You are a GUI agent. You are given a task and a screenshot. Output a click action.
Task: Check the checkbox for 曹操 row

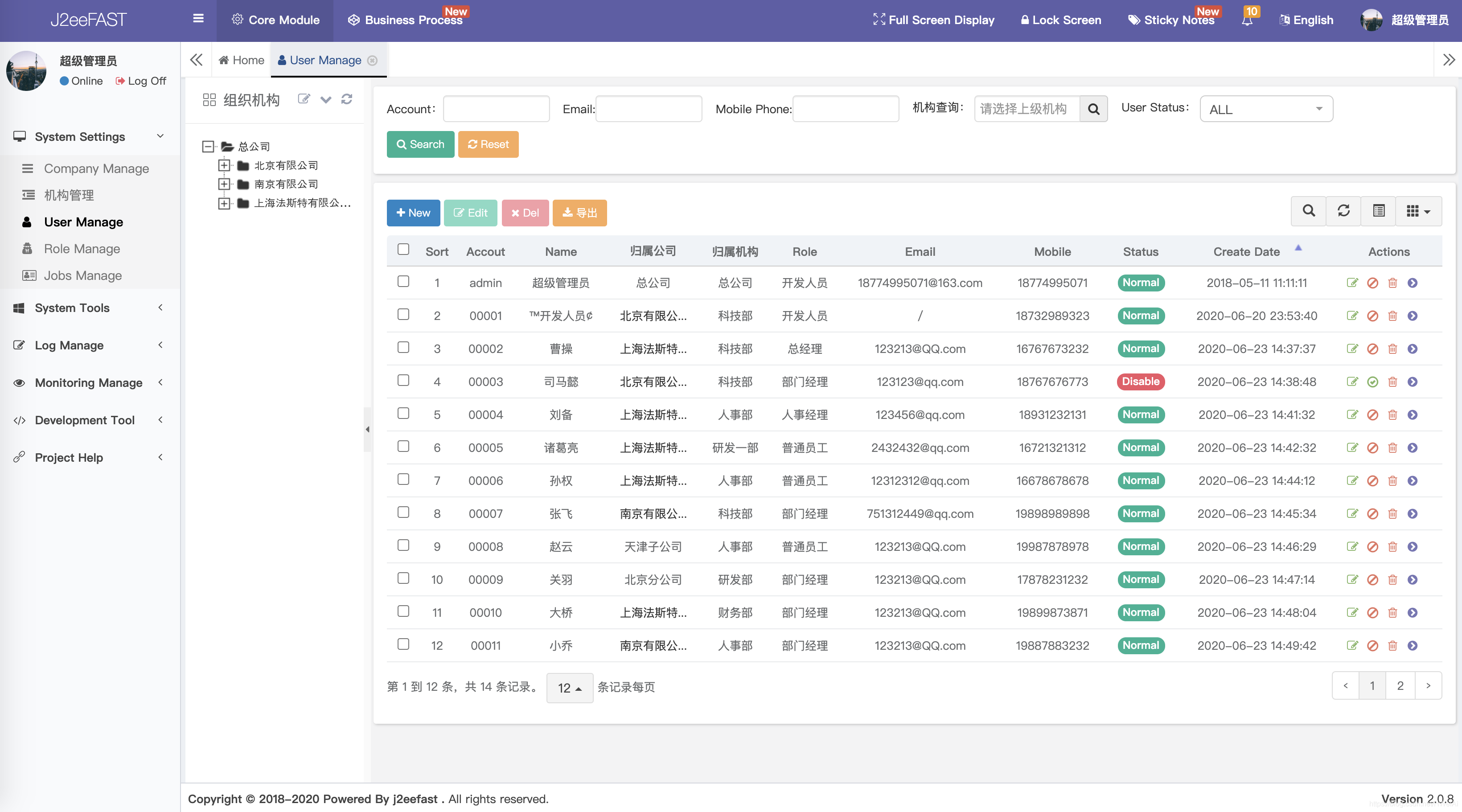pyautogui.click(x=403, y=347)
